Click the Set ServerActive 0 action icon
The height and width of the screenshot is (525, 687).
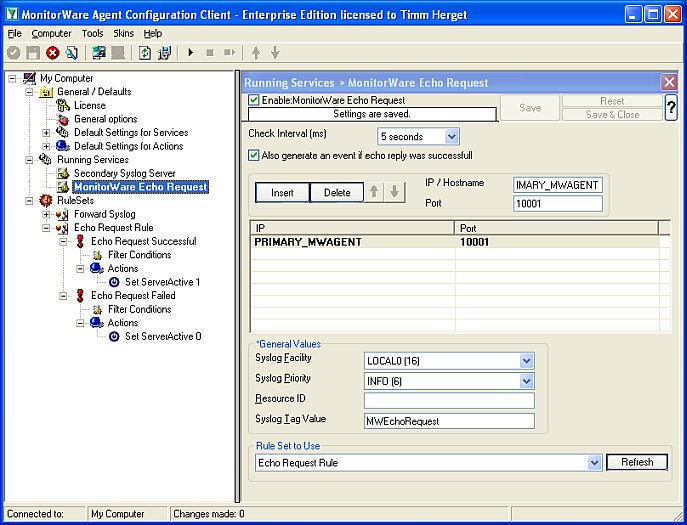tap(114, 337)
